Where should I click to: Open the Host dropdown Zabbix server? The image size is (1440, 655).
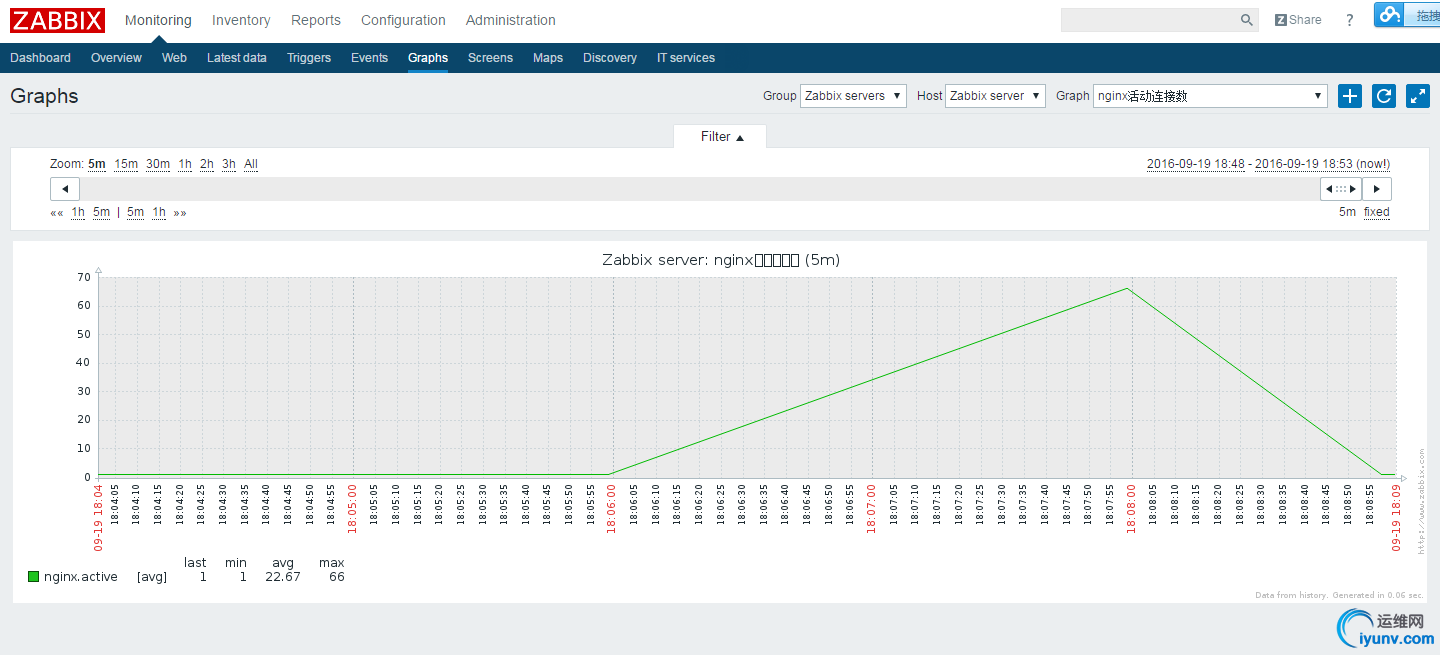[x=995, y=96]
